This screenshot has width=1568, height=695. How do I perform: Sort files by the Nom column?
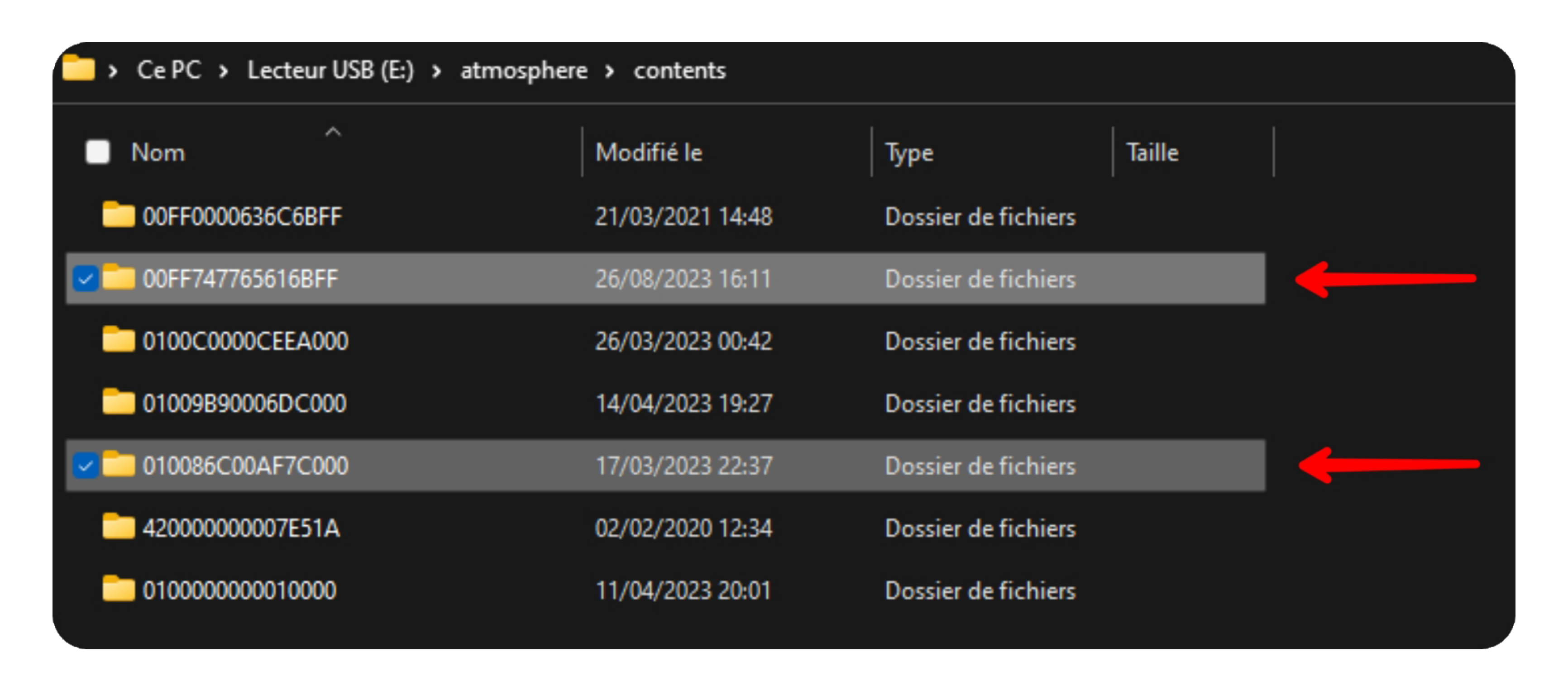coord(158,152)
